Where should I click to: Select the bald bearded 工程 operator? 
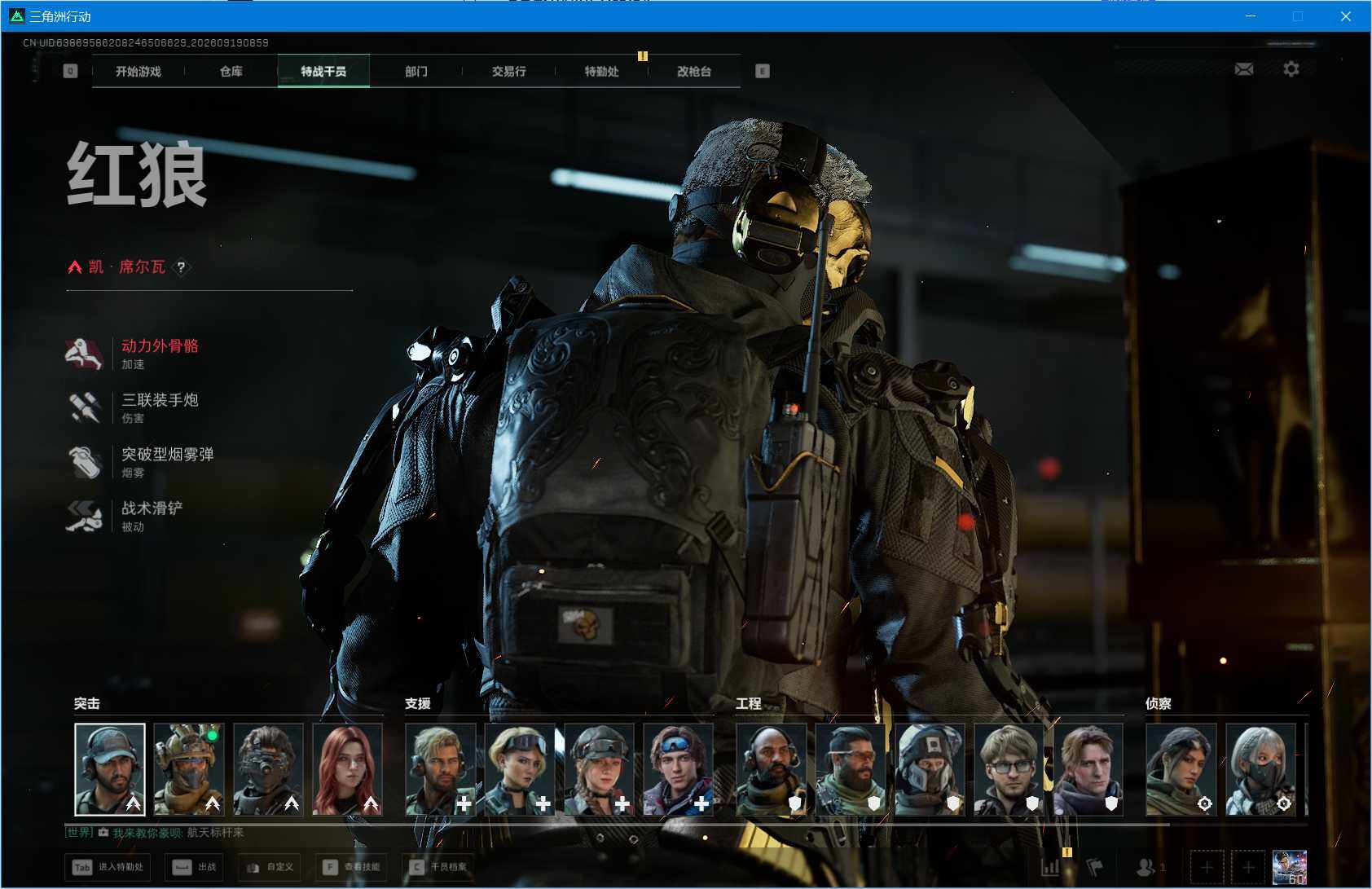pos(772,769)
